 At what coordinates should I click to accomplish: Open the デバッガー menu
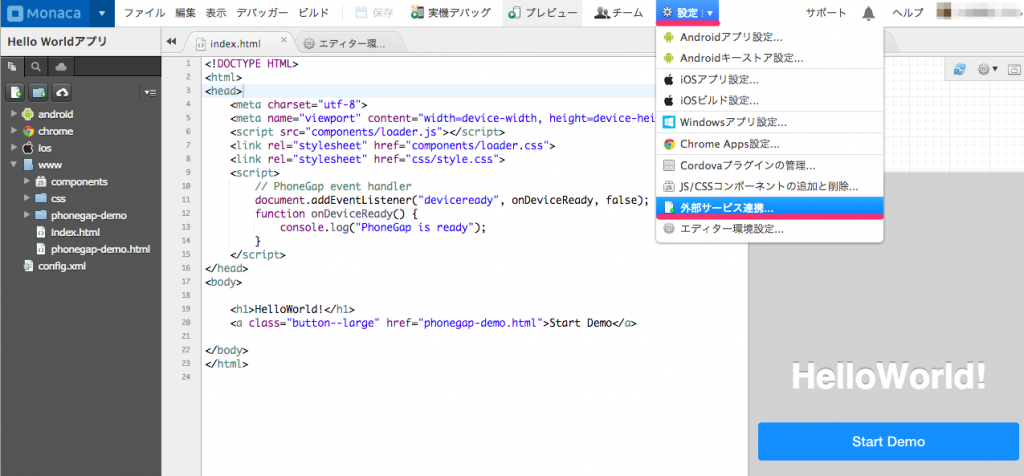click(x=262, y=13)
